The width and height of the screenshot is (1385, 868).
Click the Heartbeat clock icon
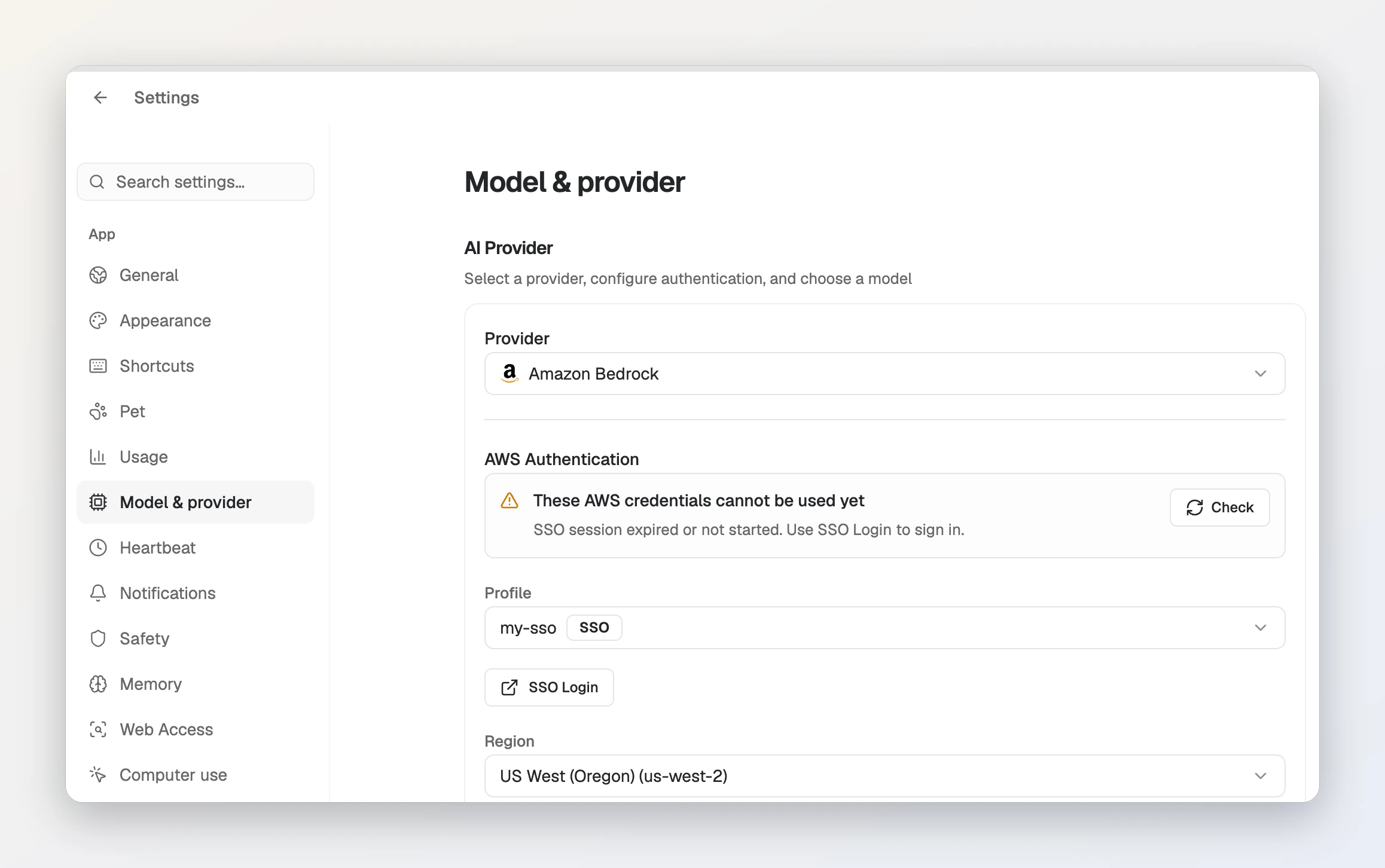(x=98, y=548)
